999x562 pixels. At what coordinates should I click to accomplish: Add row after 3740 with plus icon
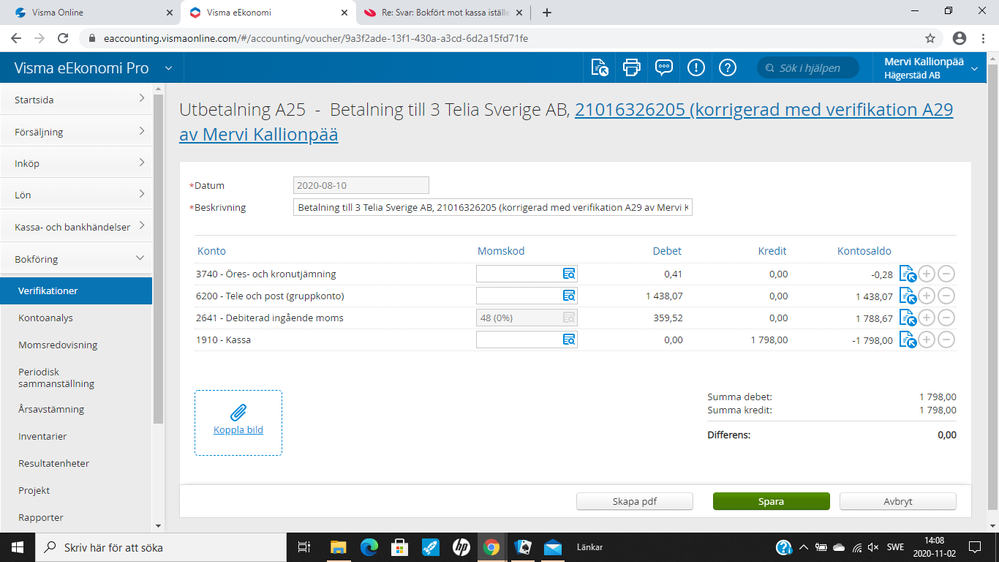[927, 274]
